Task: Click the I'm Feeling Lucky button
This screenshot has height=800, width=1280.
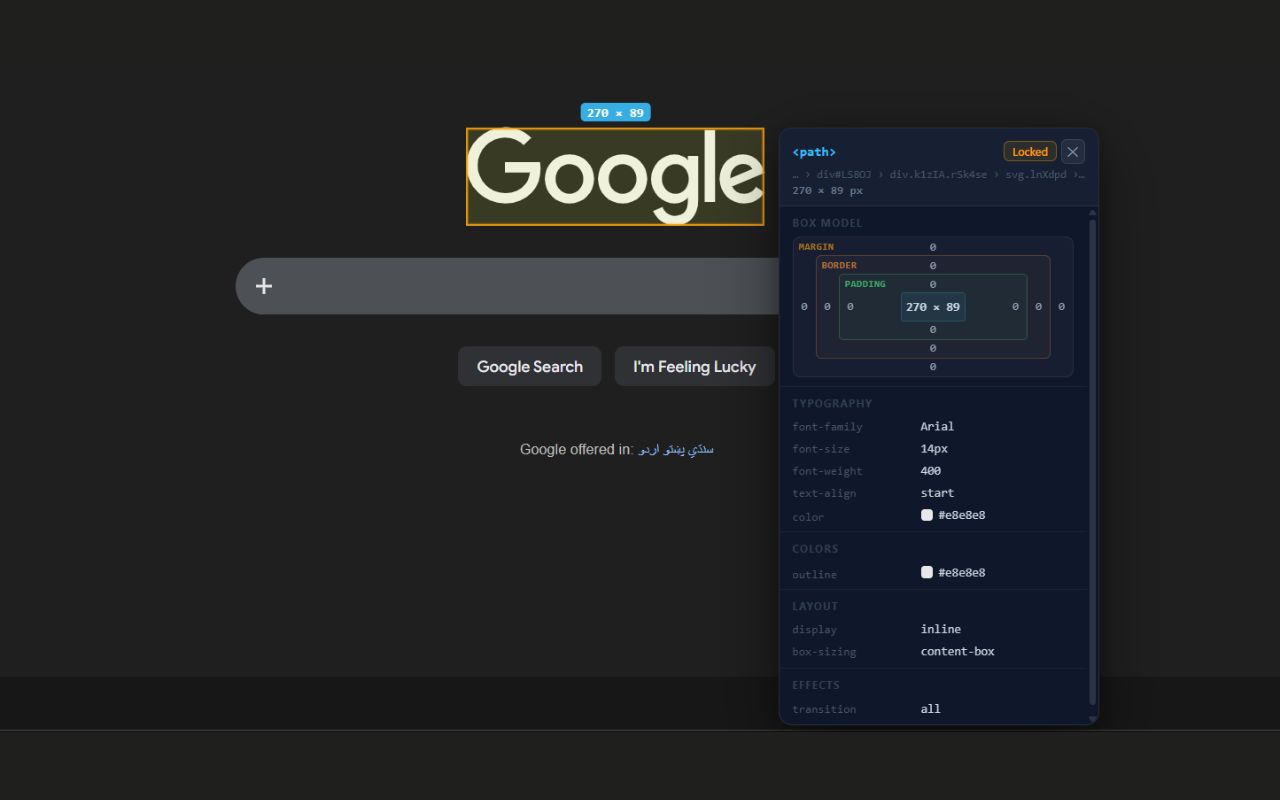Action: tap(694, 366)
